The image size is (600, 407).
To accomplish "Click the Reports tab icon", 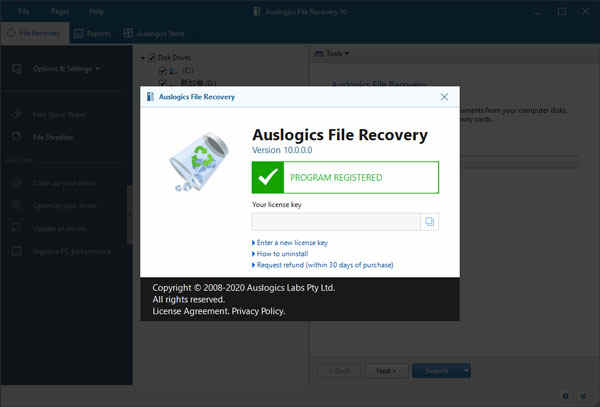I will pyautogui.click(x=78, y=34).
